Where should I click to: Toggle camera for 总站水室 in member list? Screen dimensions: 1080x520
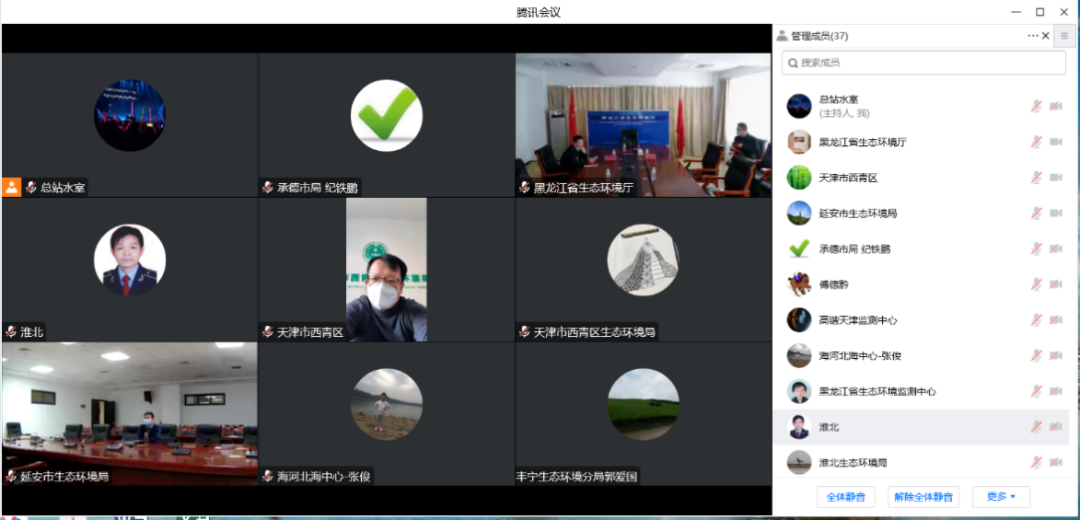[1056, 106]
